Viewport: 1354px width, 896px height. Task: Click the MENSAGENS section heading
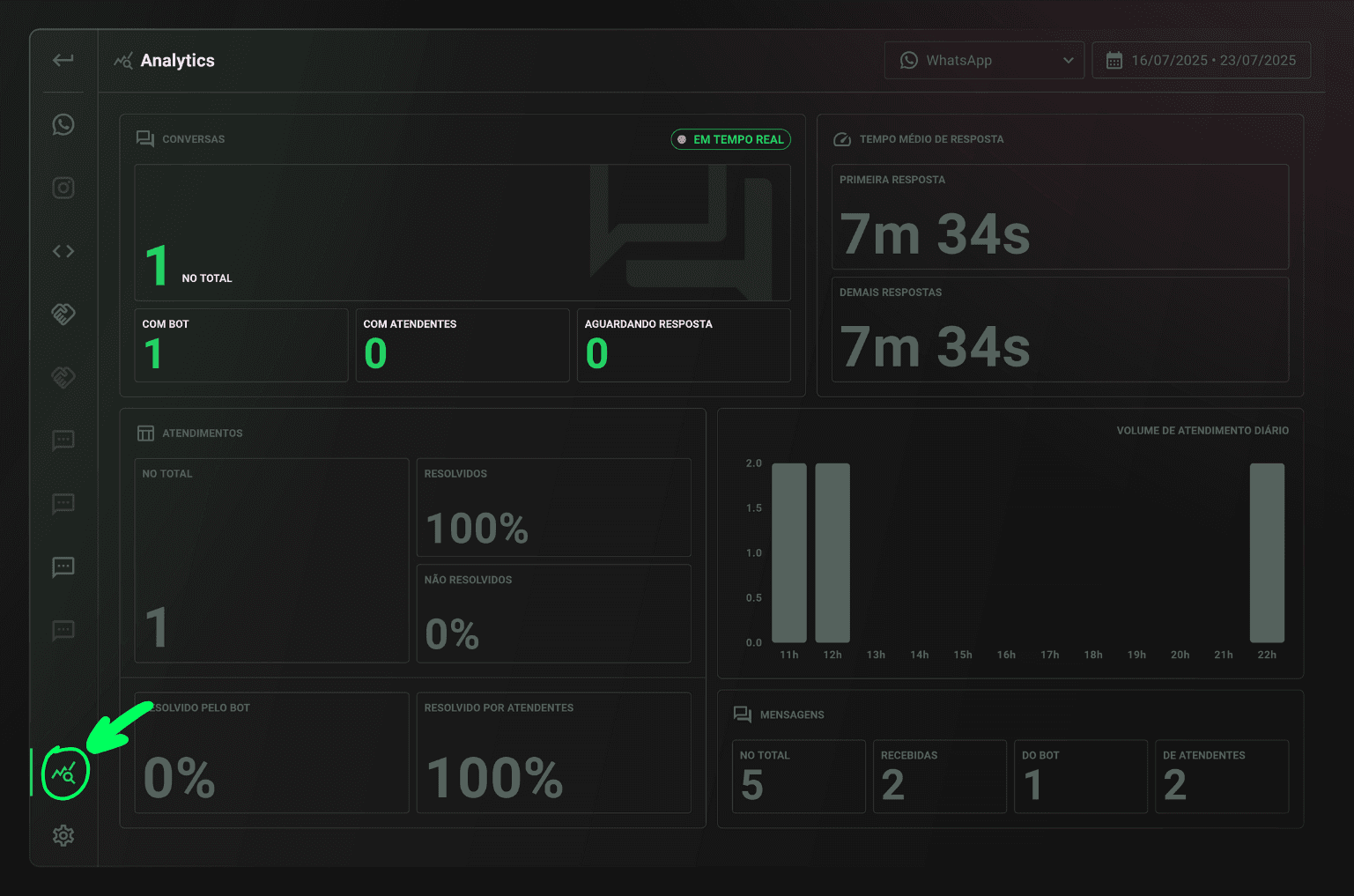(792, 715)
